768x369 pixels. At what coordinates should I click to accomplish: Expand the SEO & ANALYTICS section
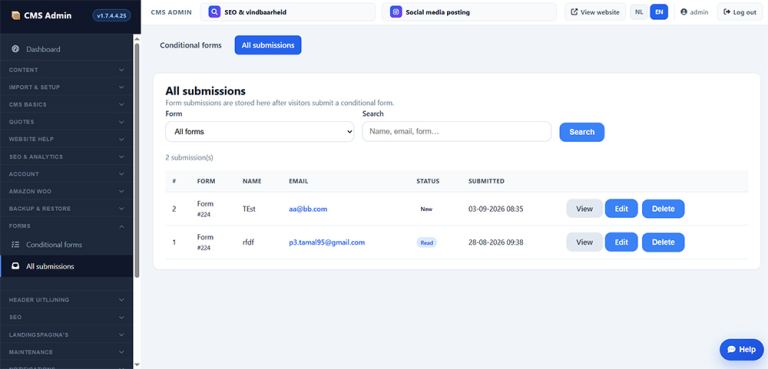[x=67, y=157]
